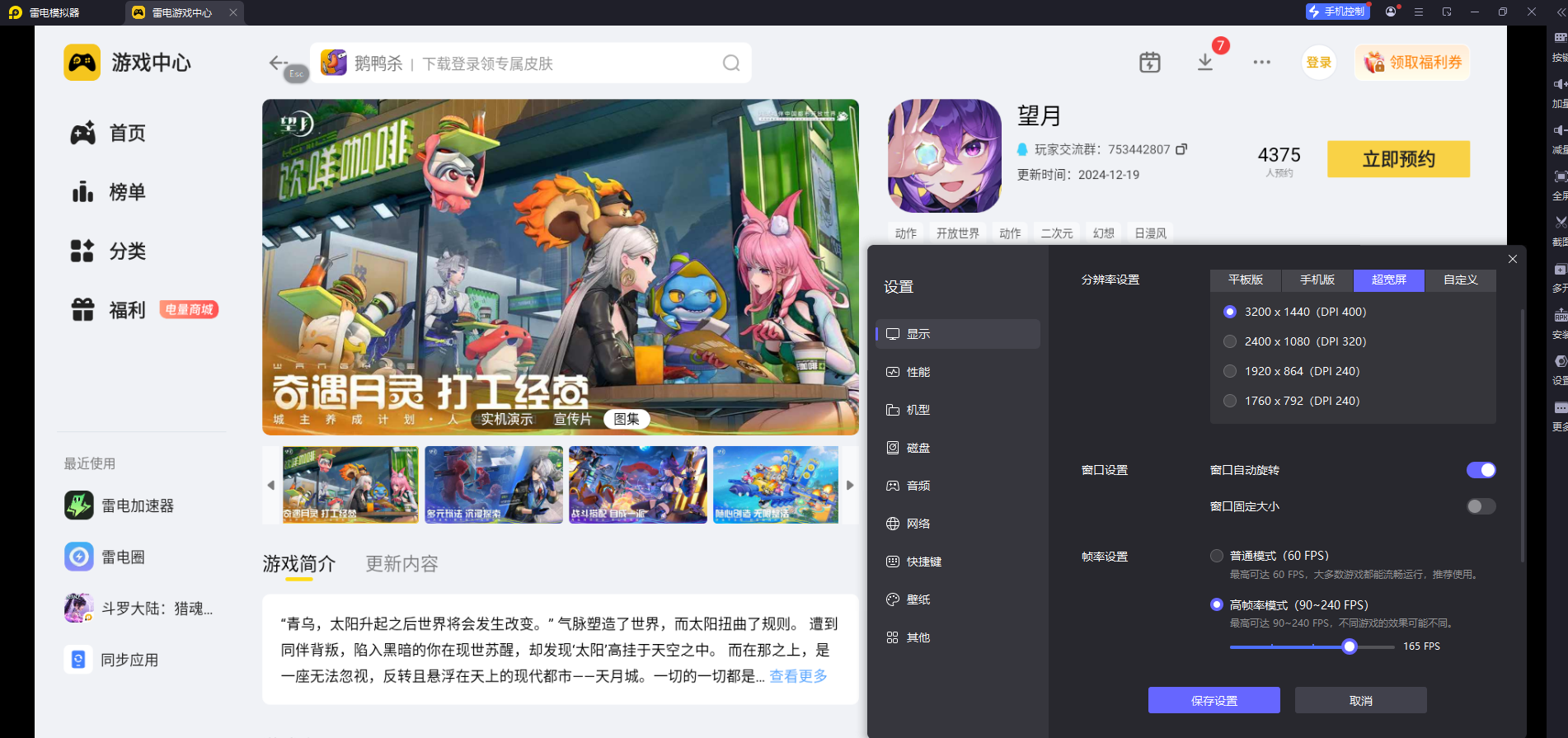This screenshot has height=738, width=1568.
Task: Show previous screenshot thumbnails arrow
Action: (x=270, y=485)
